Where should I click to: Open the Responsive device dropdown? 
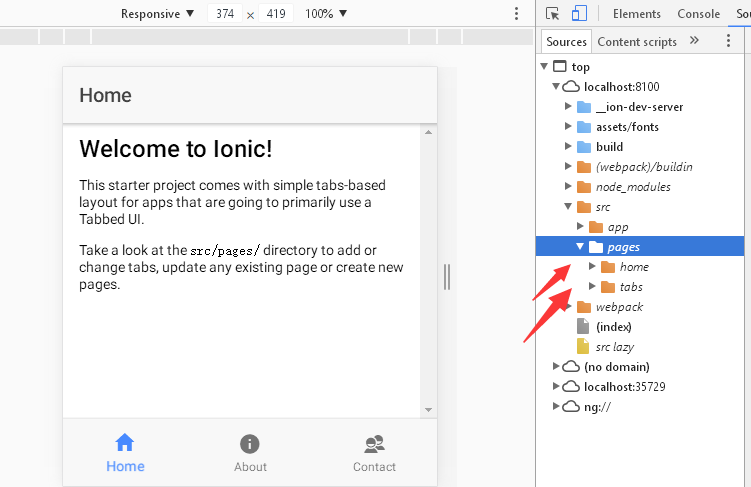pyautogui.click(x=158, y=13)
